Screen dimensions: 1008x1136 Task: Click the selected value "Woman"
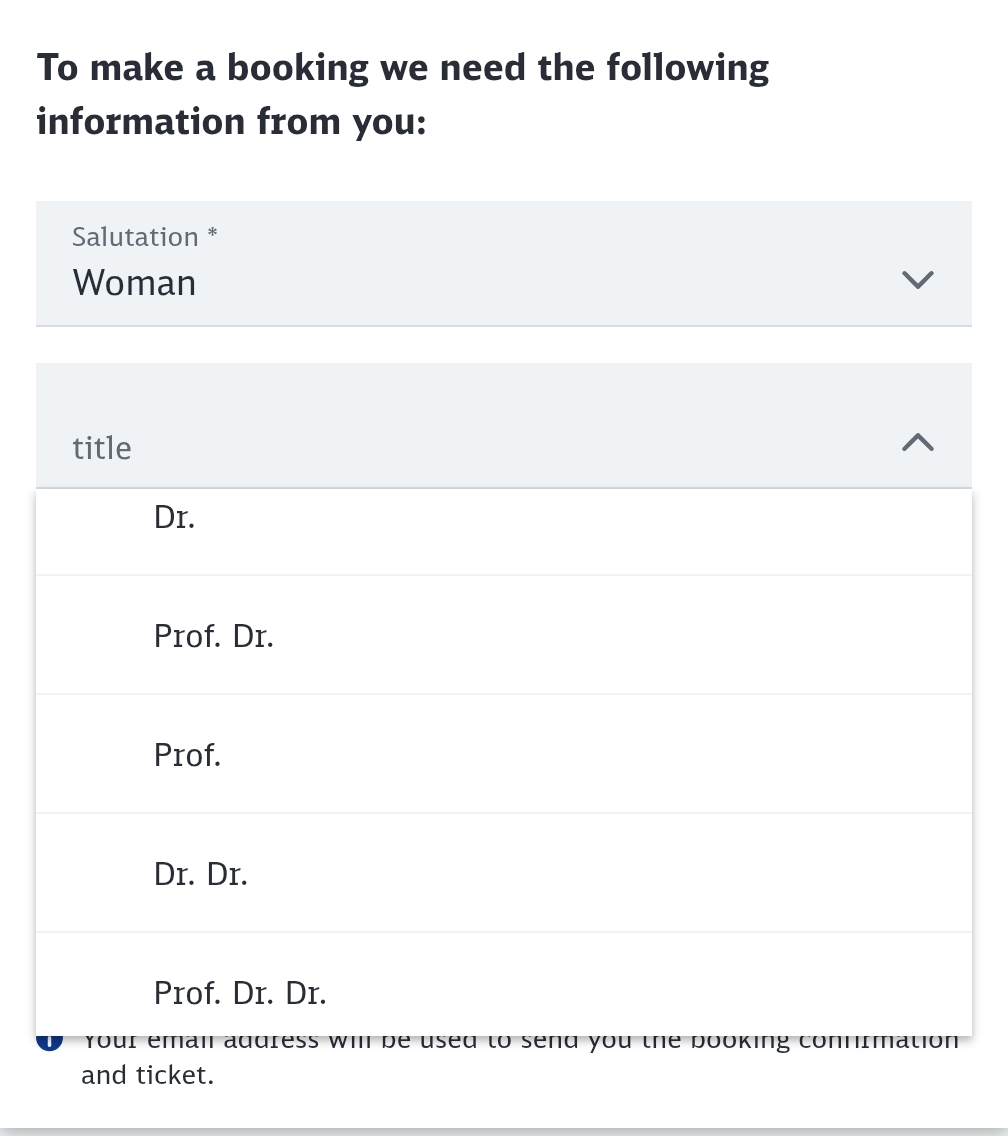[x=134, y=283]
